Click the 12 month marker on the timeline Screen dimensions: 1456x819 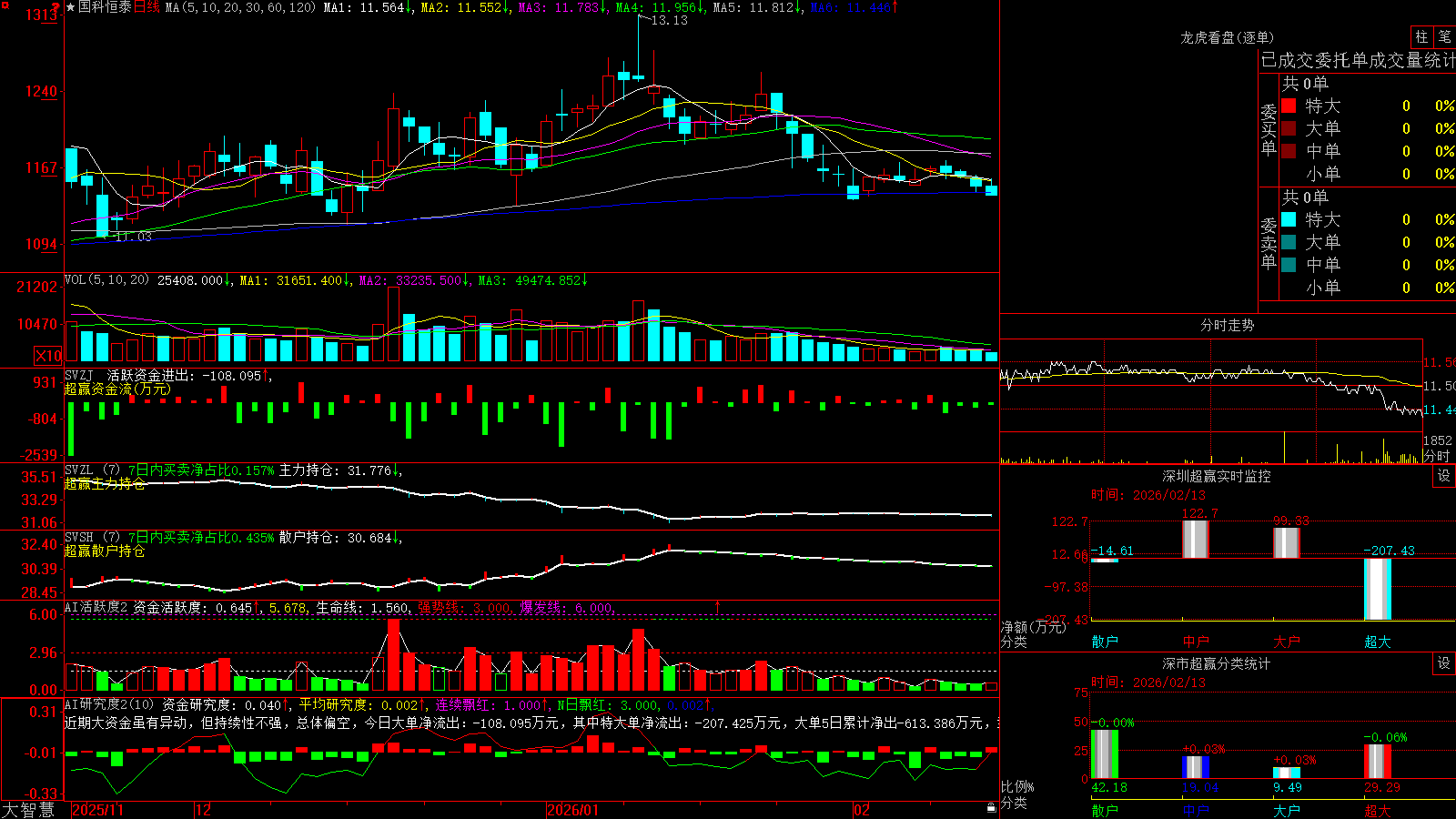(x=204, y=810)
